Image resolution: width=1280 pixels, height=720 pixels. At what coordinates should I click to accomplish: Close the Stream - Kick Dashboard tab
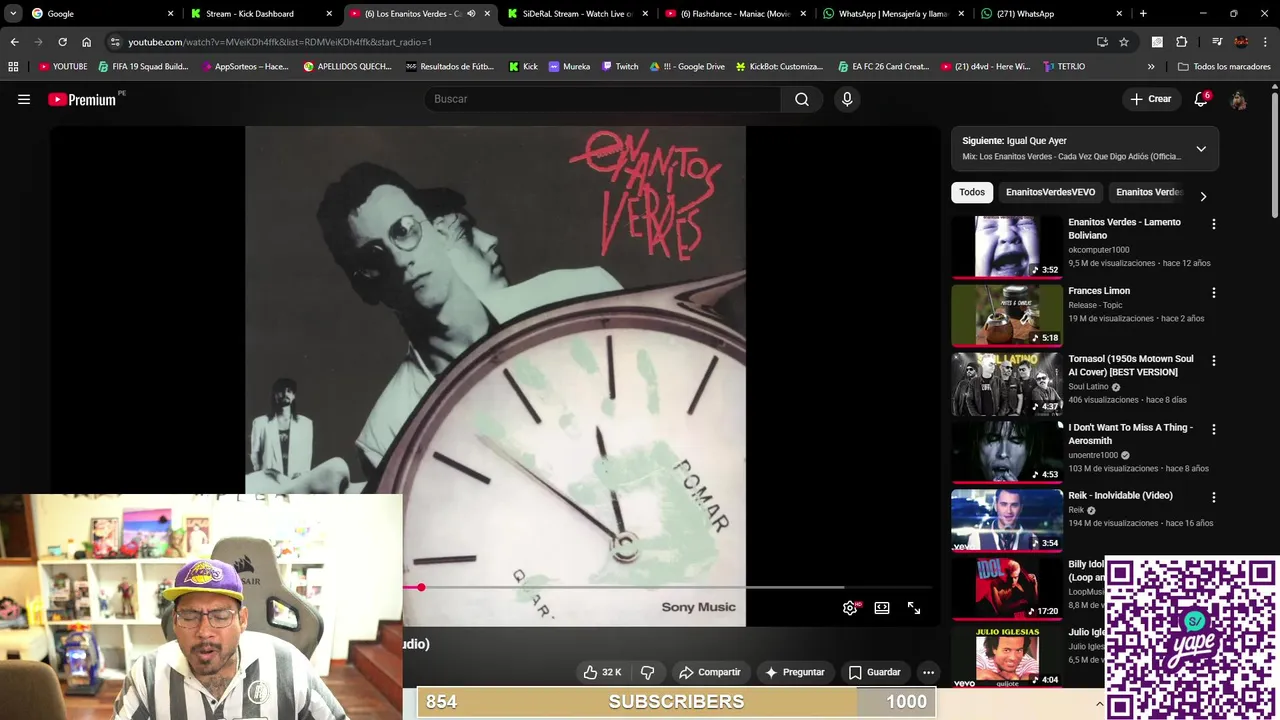[329, 14]
